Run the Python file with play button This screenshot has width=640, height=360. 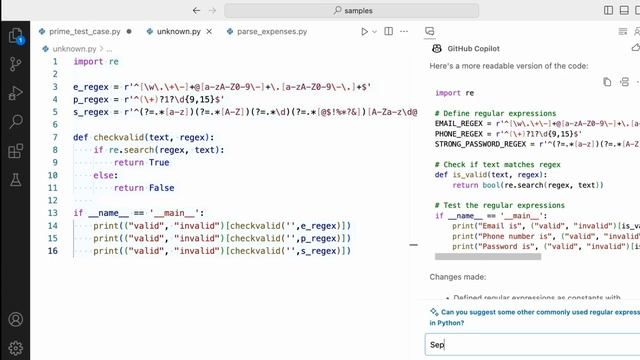click(364, 31)
